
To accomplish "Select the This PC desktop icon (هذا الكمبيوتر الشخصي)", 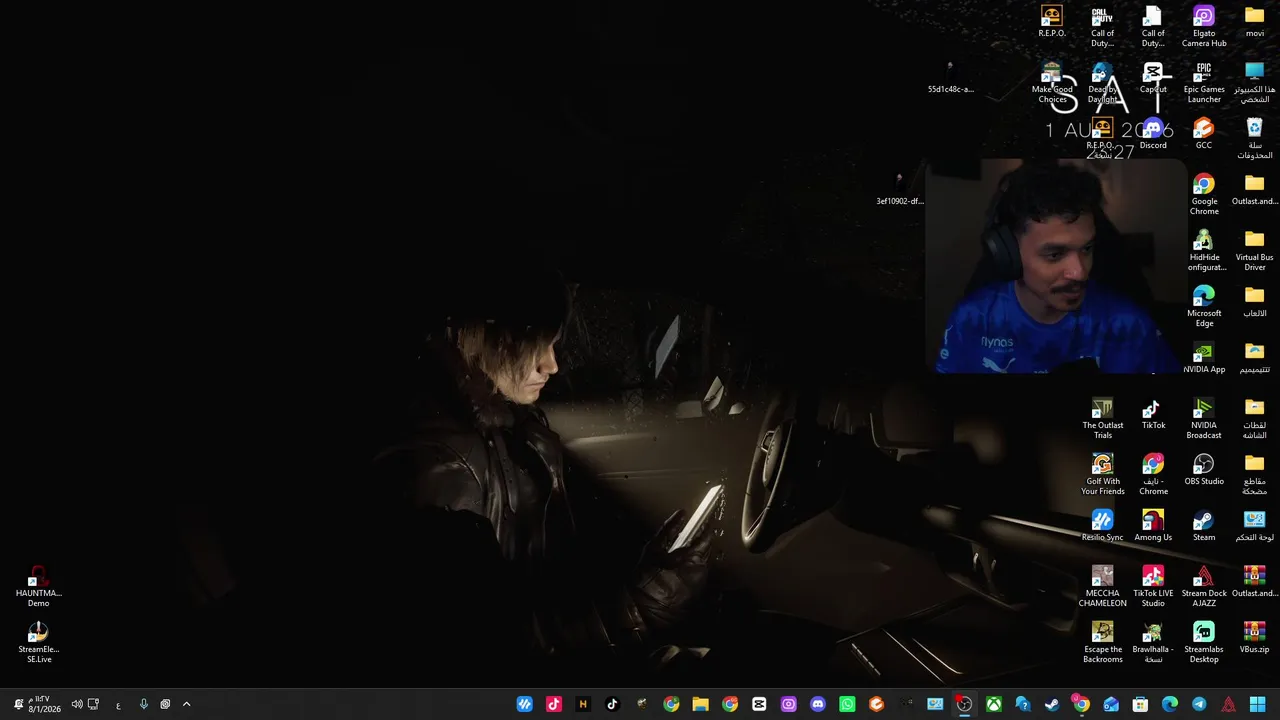I will (x=1255, y=83).
